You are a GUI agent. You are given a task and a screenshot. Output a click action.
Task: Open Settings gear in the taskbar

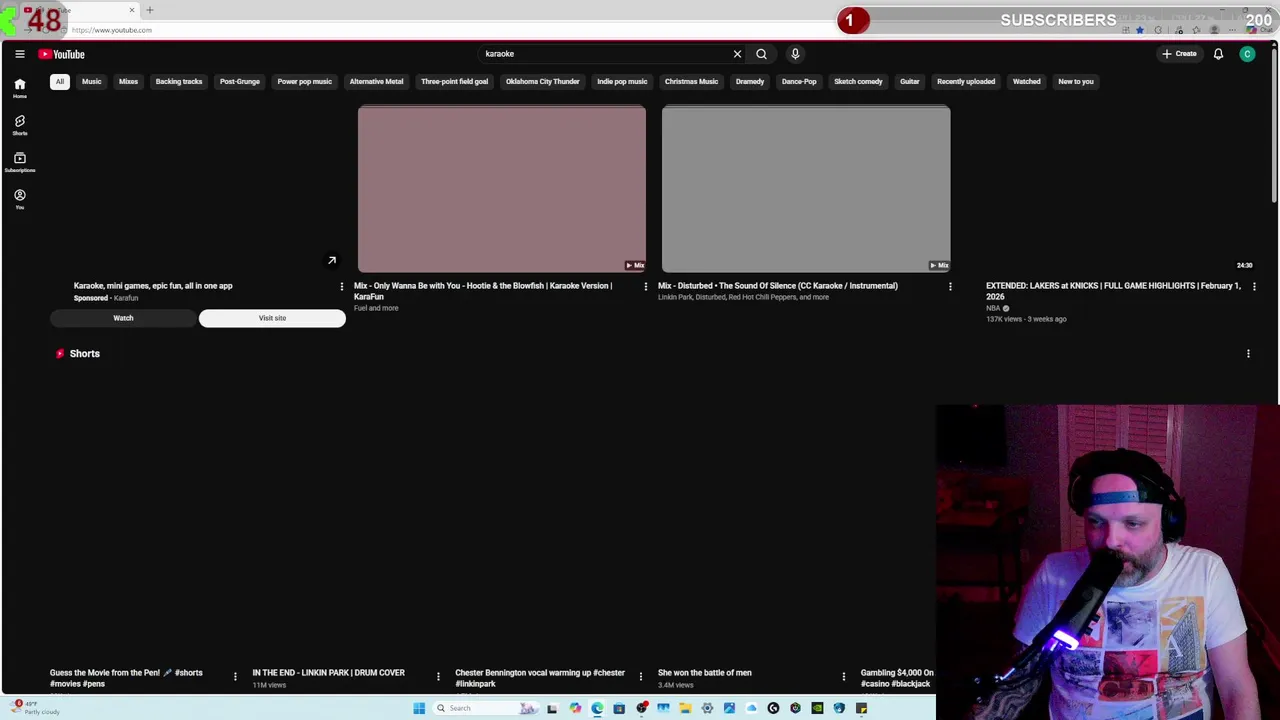click(x=707, y=708)
